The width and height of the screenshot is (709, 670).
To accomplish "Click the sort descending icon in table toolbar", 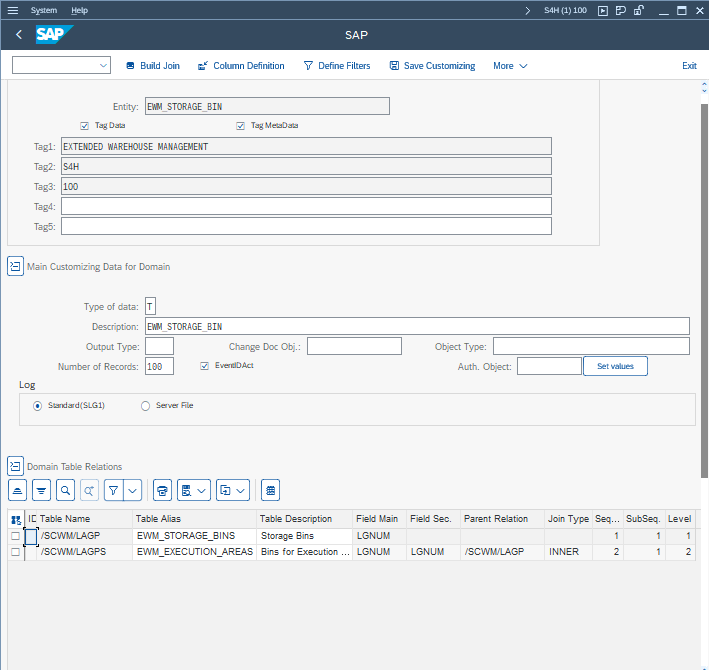I will point(41,490).
